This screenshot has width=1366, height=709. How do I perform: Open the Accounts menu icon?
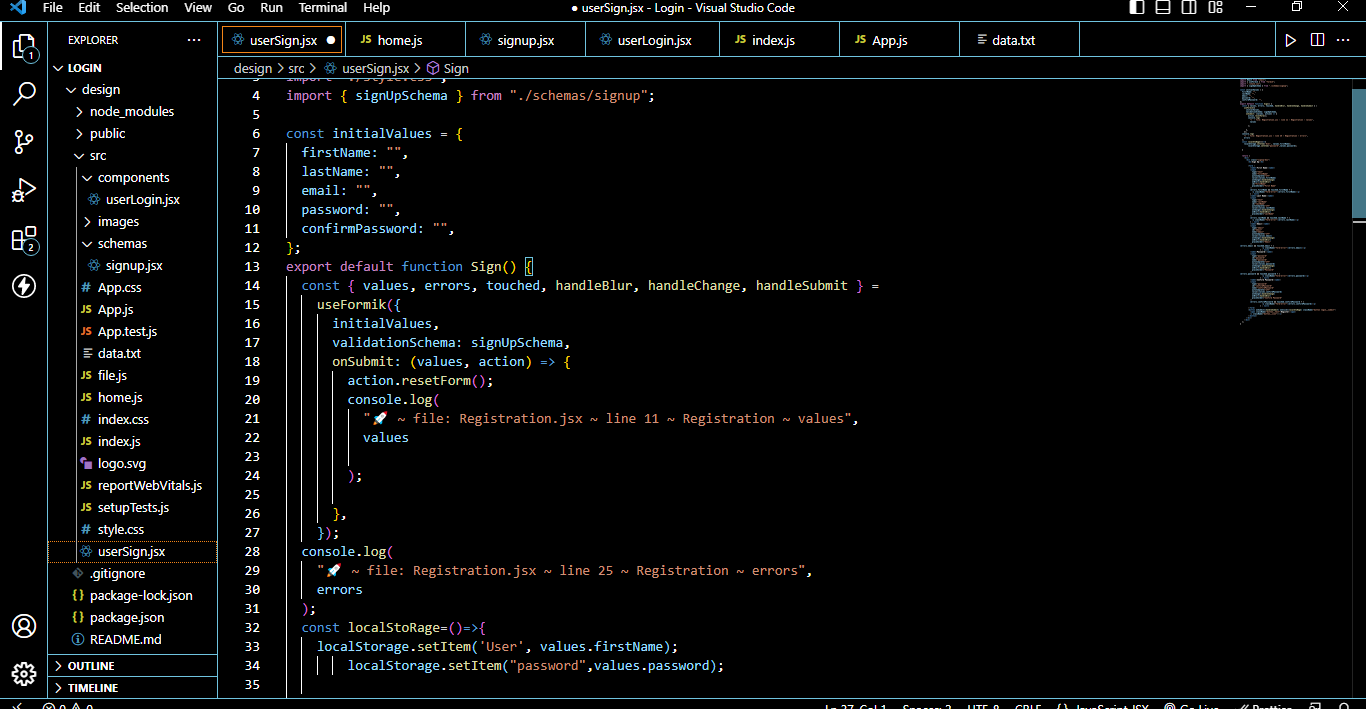[x=24, y=626]
